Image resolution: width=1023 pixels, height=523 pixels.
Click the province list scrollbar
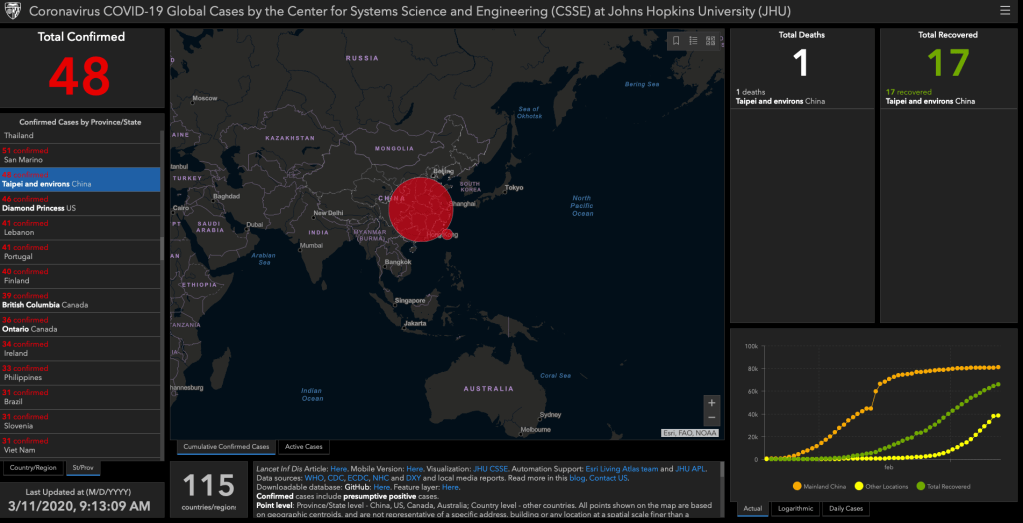coord(163,250)
